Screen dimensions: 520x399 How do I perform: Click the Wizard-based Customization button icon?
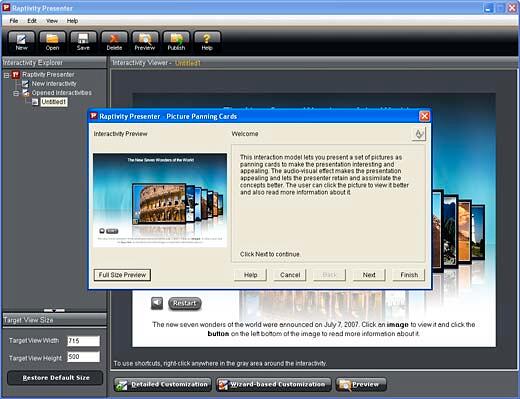click(223, 385)
